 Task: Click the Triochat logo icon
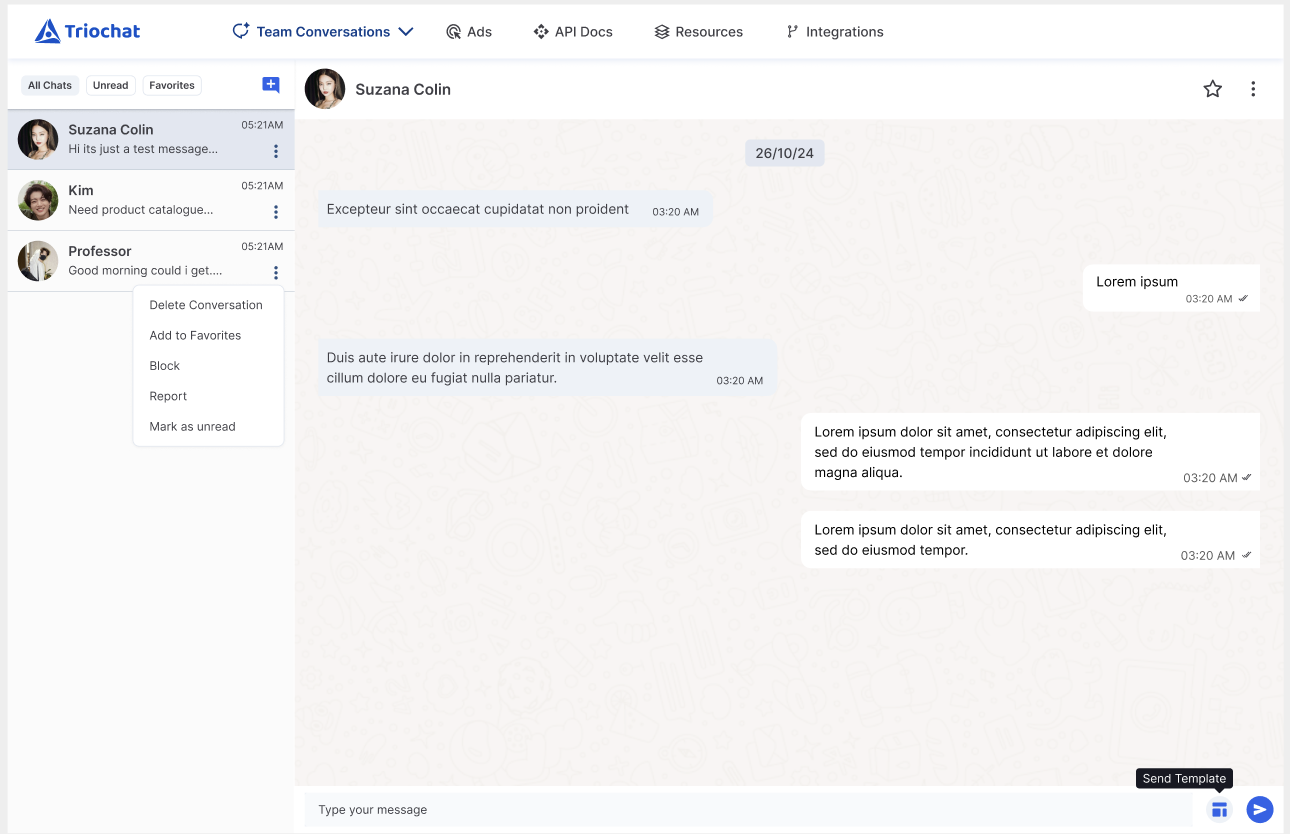[47, 31]
